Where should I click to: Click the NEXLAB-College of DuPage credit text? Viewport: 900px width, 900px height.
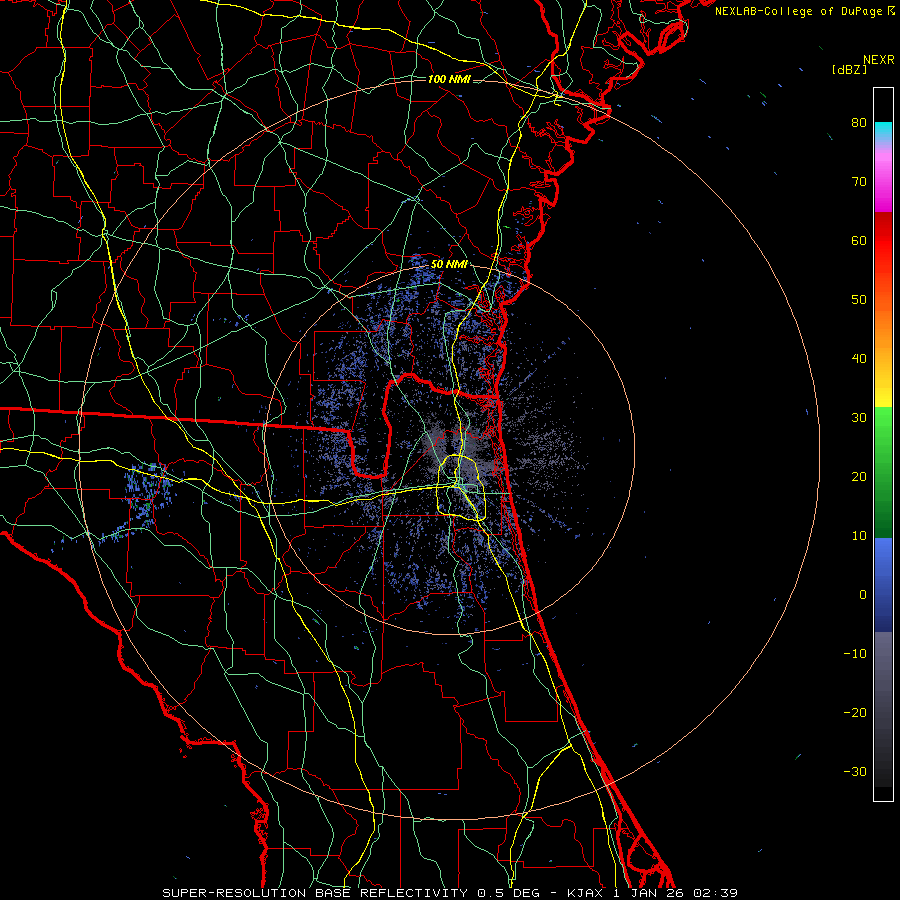pos(798,11)
